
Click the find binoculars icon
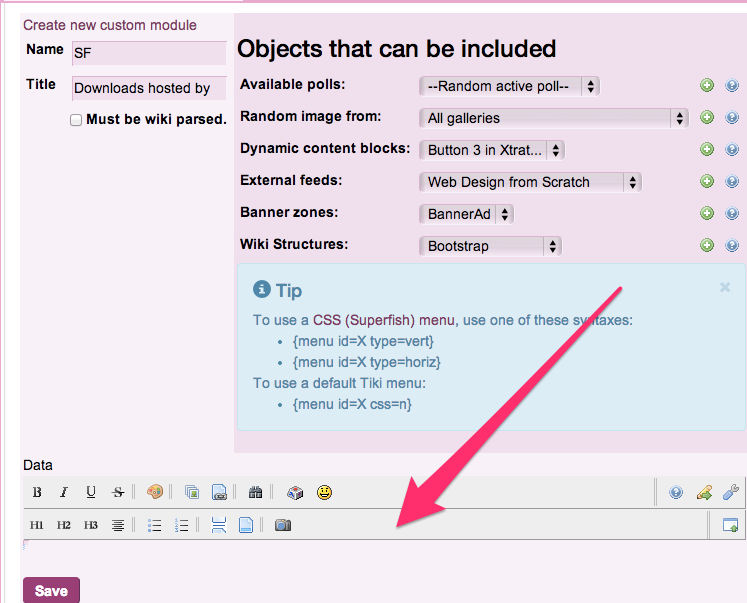255,492
